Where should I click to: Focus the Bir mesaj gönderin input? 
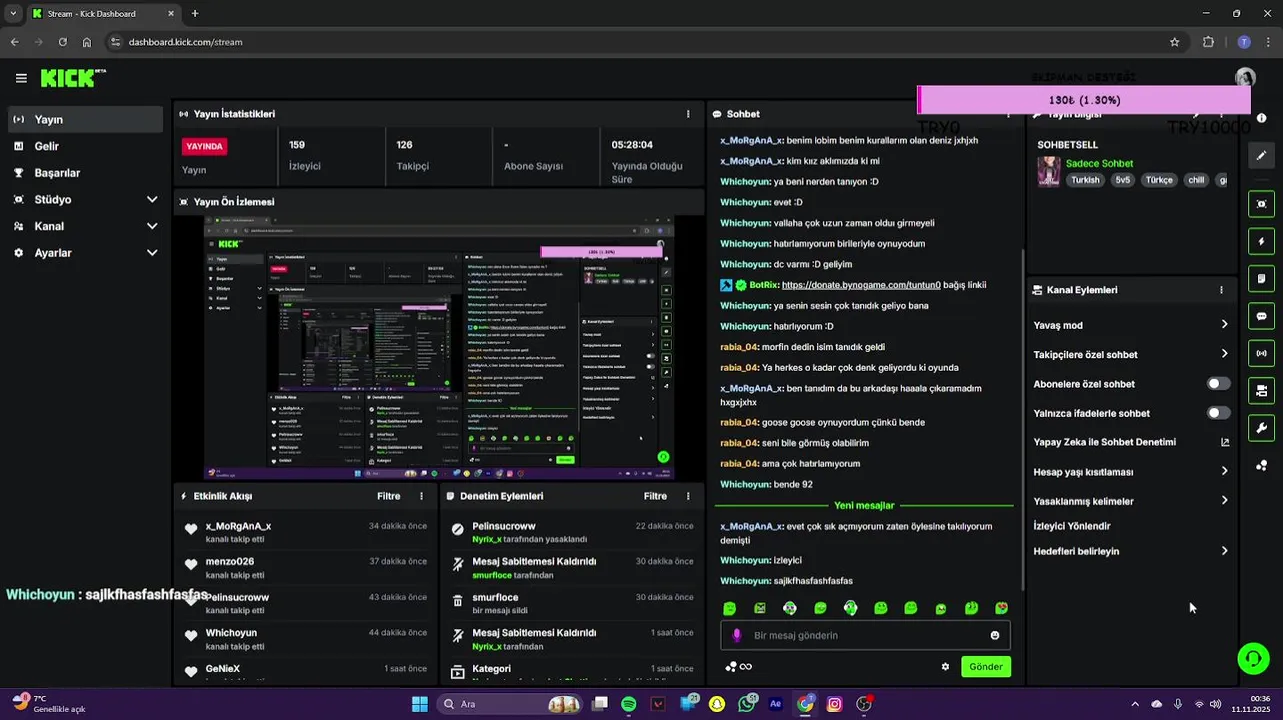tap(865, 635)
